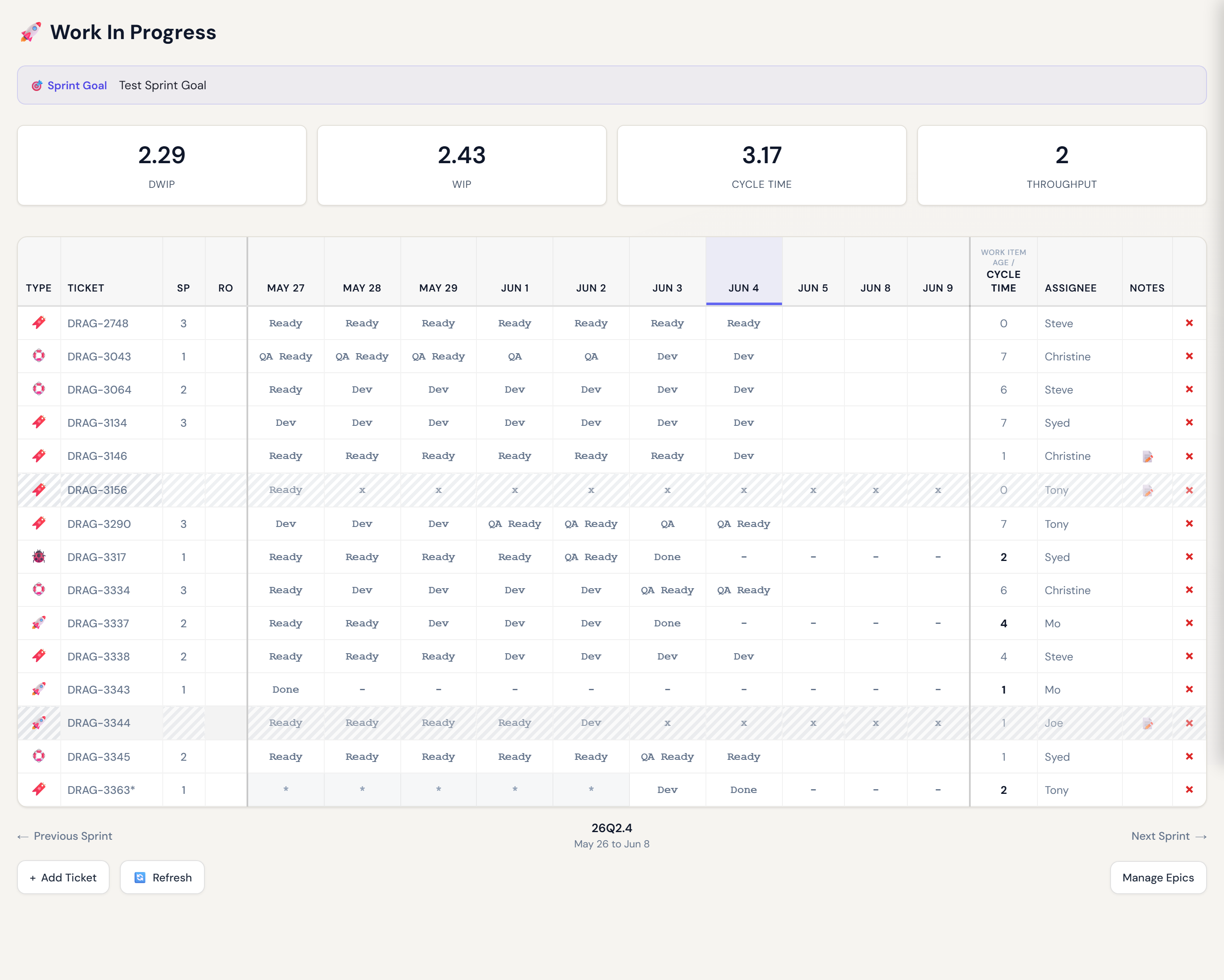The width and height of the screenshot is (1224, 980).
Task: Go to the Previous Sprint
Action: (x=65, y=836)
